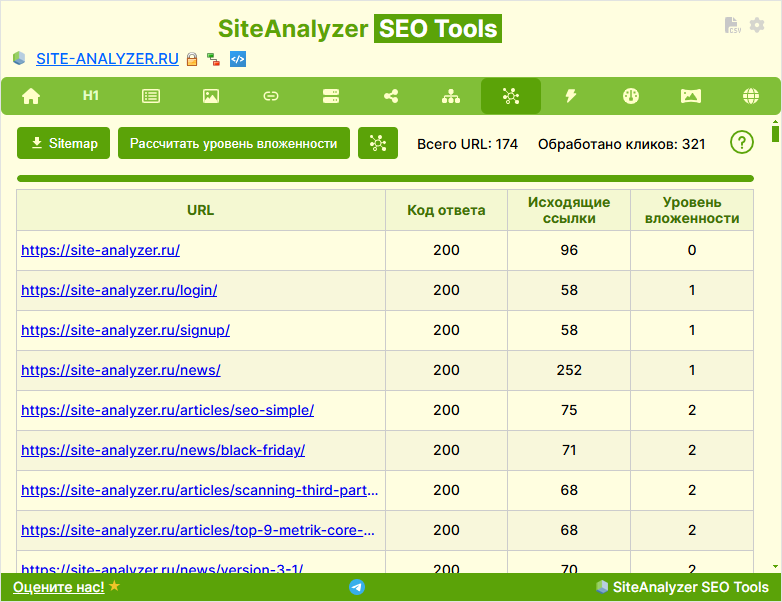Click the padlock SSL icon
This screenshot has height=602, width=782.
click(192, 59)
